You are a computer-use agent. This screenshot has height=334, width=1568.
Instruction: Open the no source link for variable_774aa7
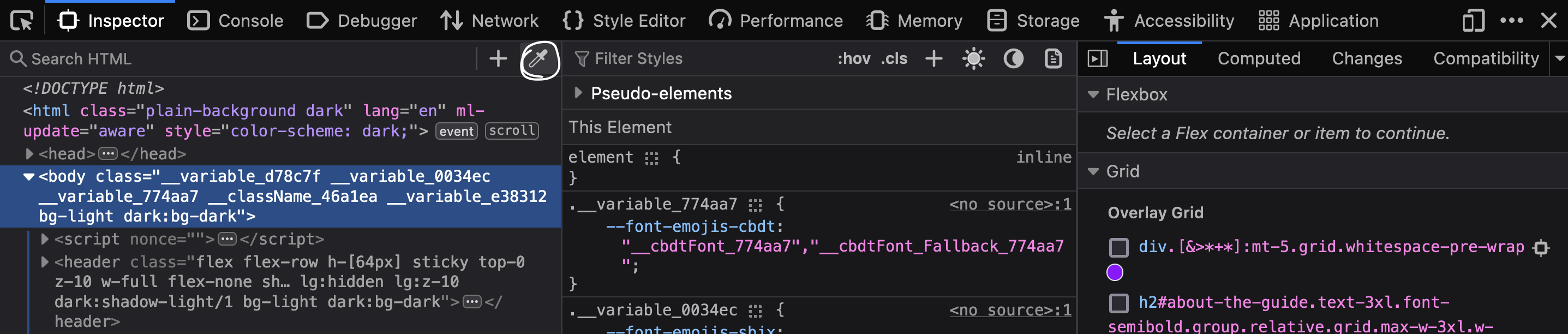[1010, 205]
